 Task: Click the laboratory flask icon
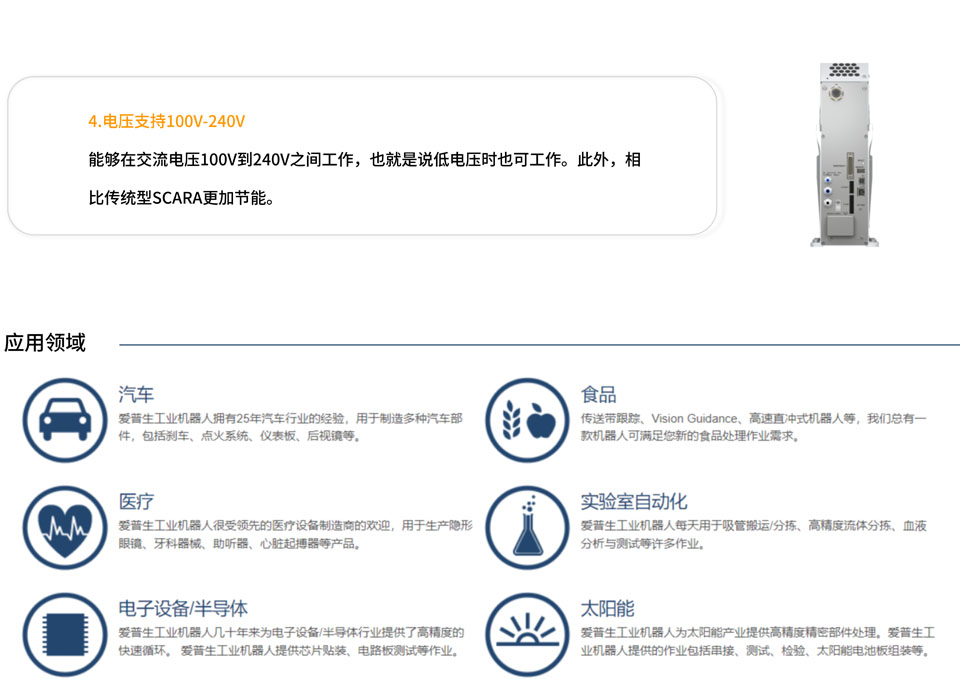[526, 527]
